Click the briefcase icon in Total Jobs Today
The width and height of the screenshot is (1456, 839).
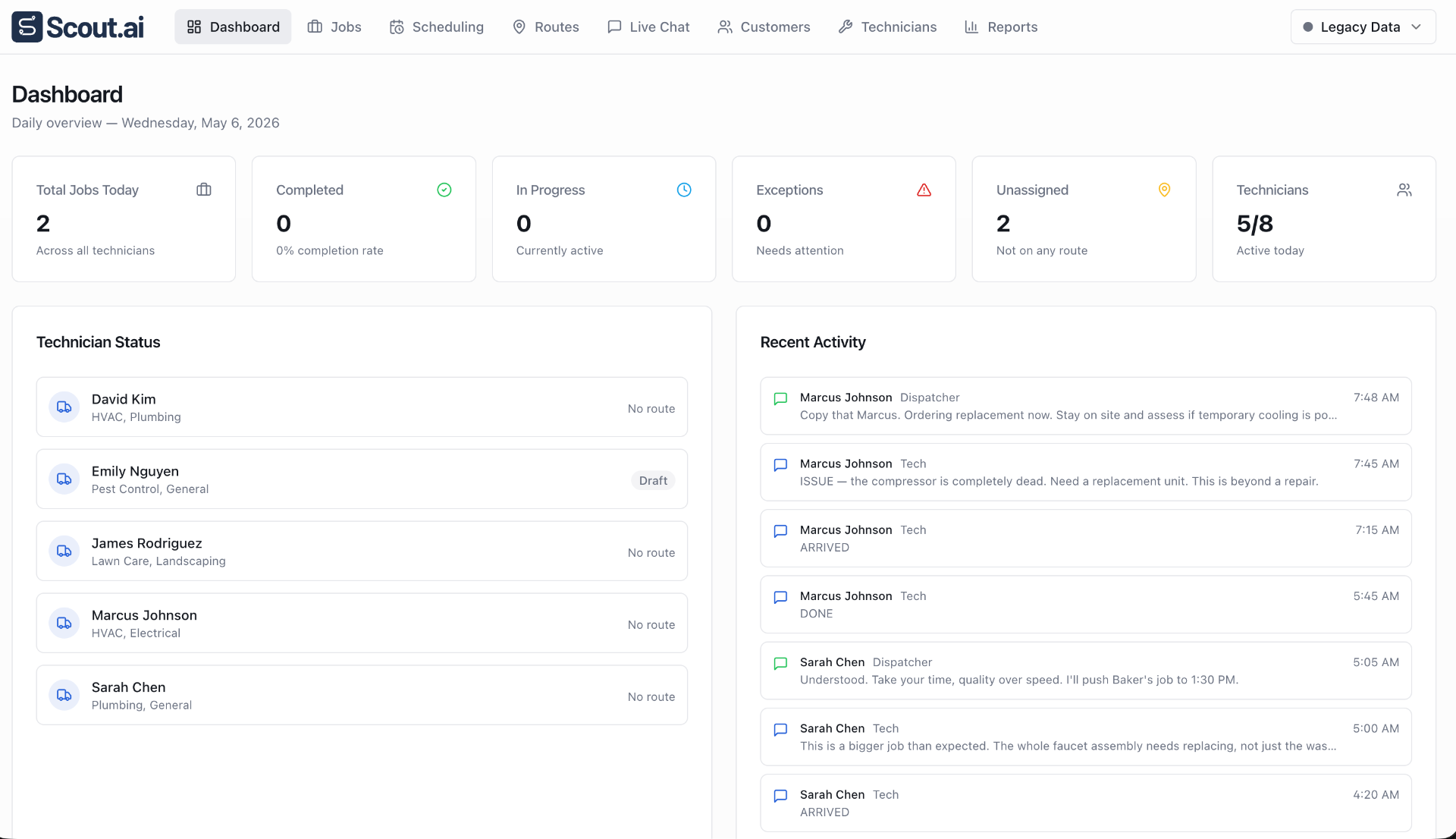coord(204,190)
